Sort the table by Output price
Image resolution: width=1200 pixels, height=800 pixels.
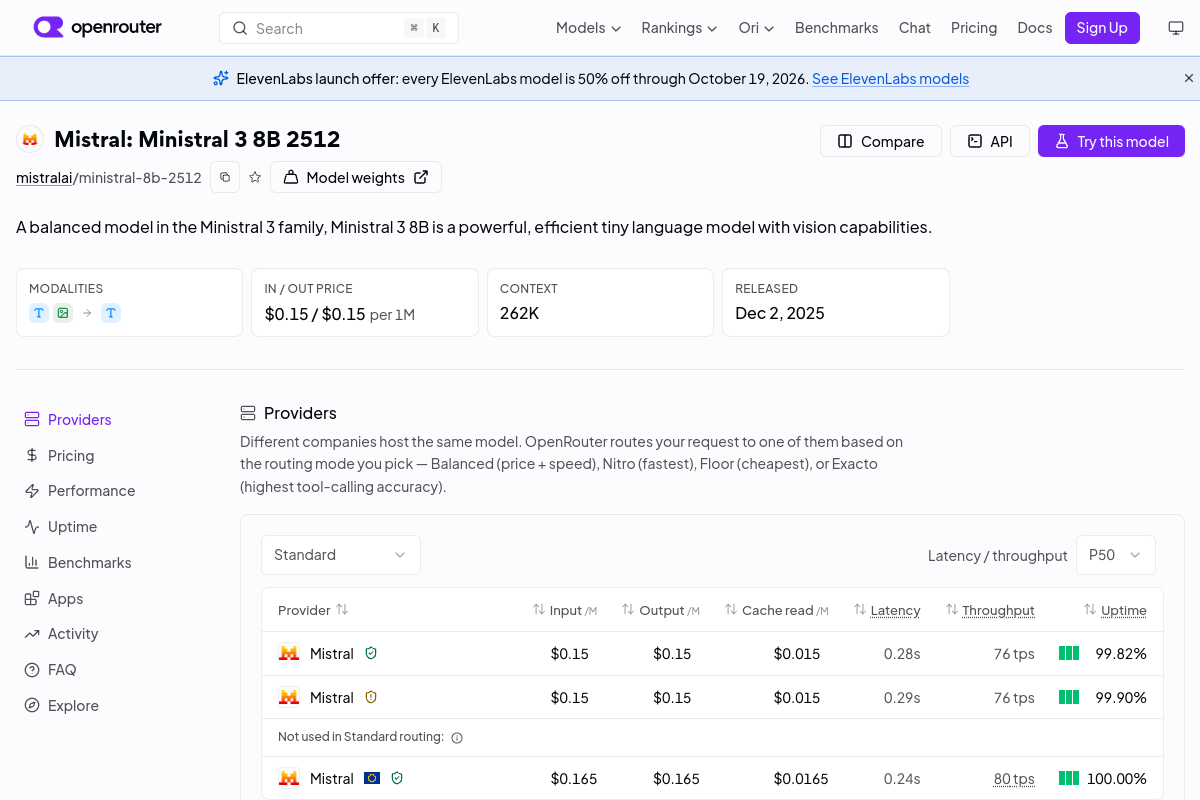(x=661, y=610)
